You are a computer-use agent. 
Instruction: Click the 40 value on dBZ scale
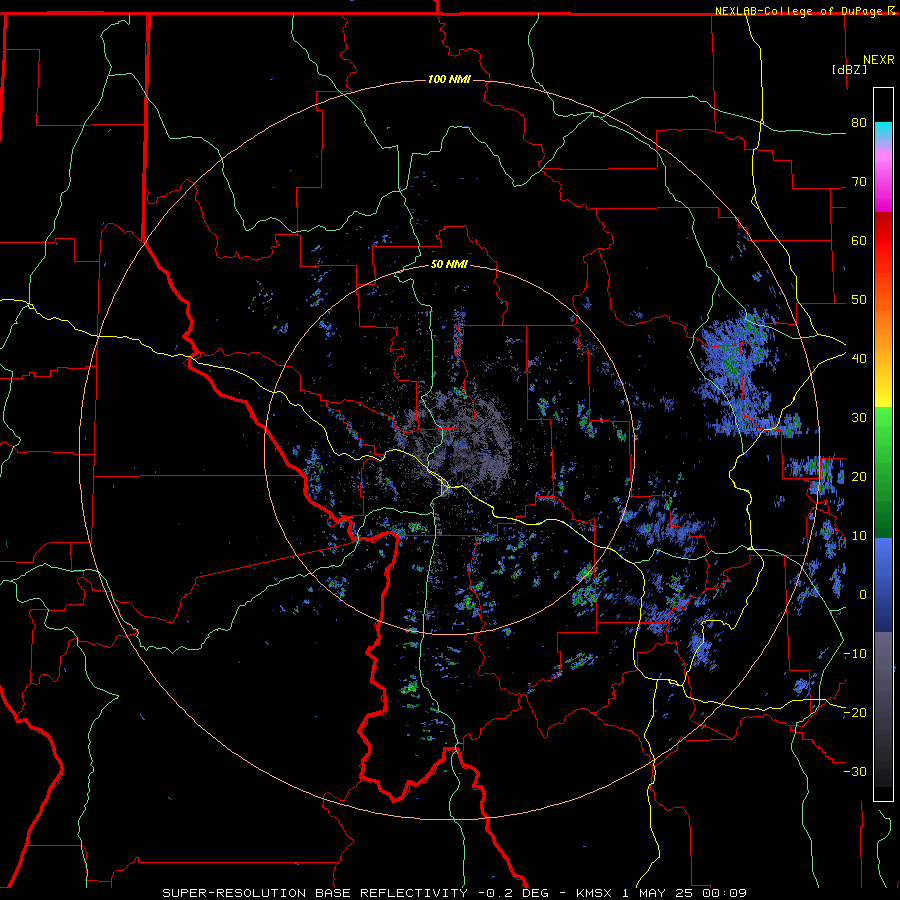coord(859,358)
